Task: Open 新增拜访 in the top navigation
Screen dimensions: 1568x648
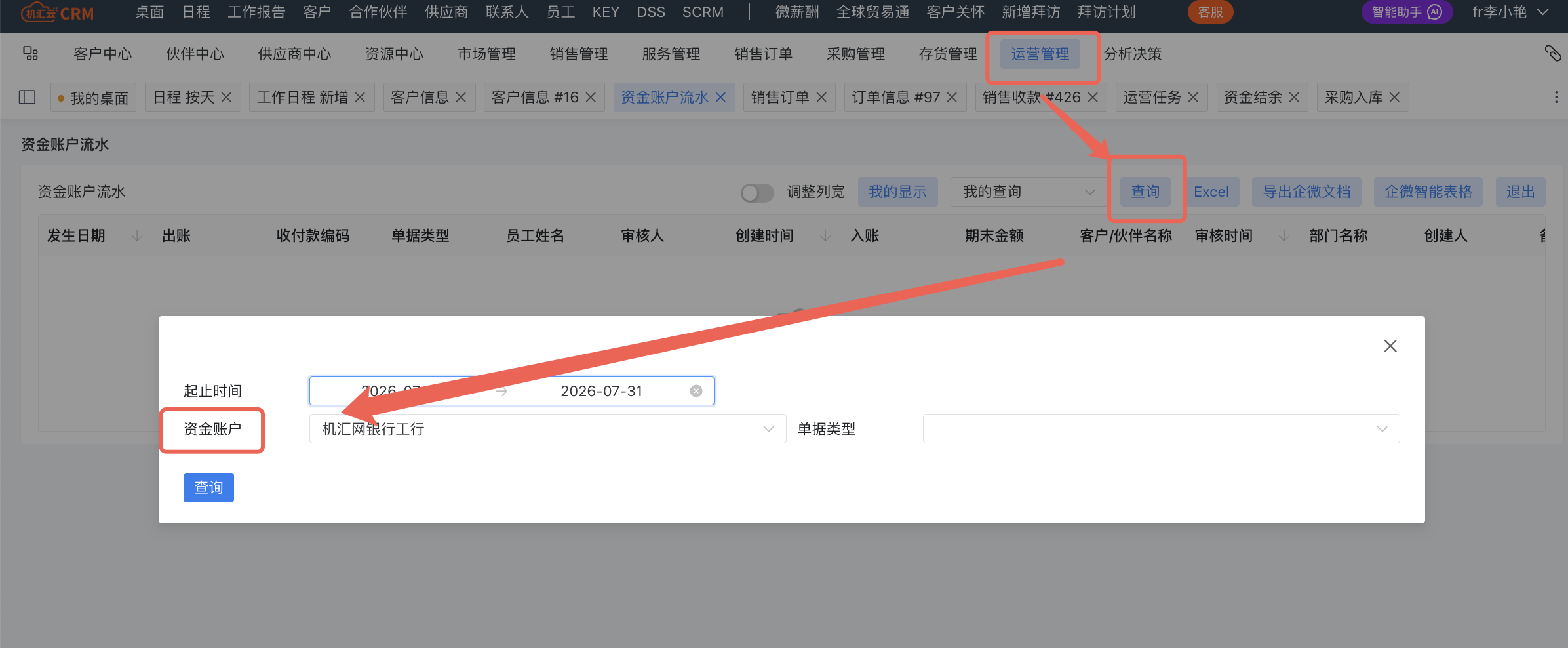Action: (x=1030, y=12)
